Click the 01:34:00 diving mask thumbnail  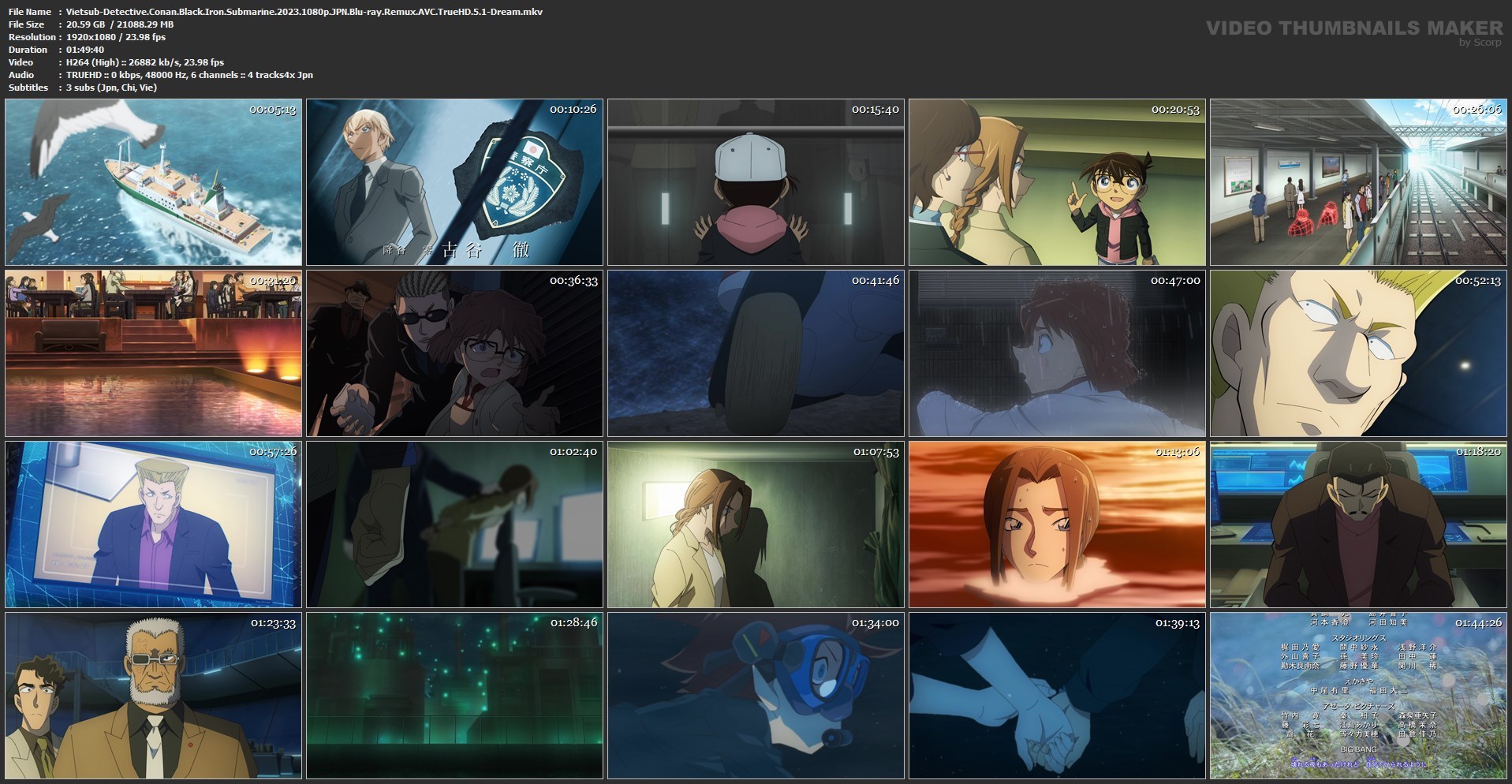[756, 696]
